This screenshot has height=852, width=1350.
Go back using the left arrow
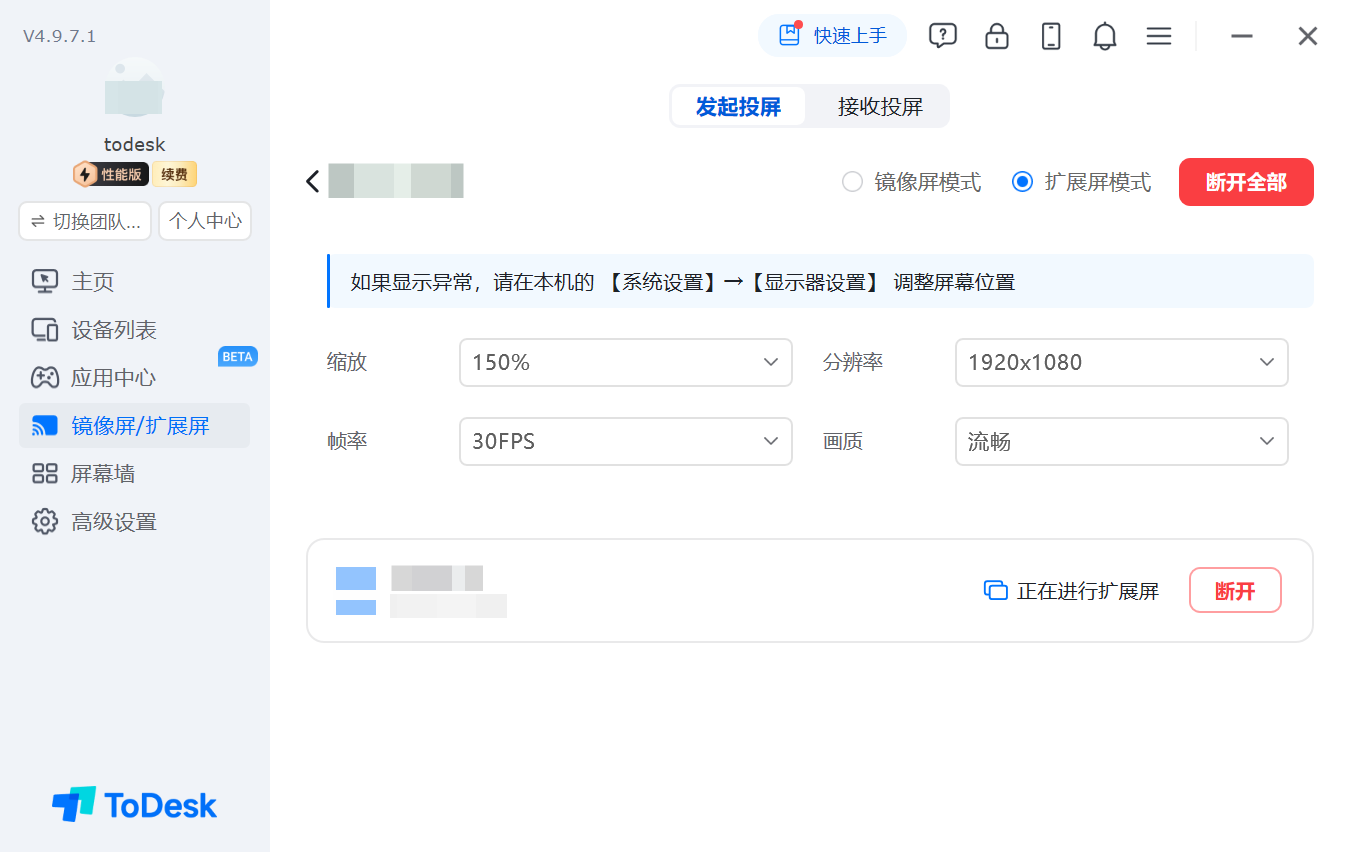point(313,181)
